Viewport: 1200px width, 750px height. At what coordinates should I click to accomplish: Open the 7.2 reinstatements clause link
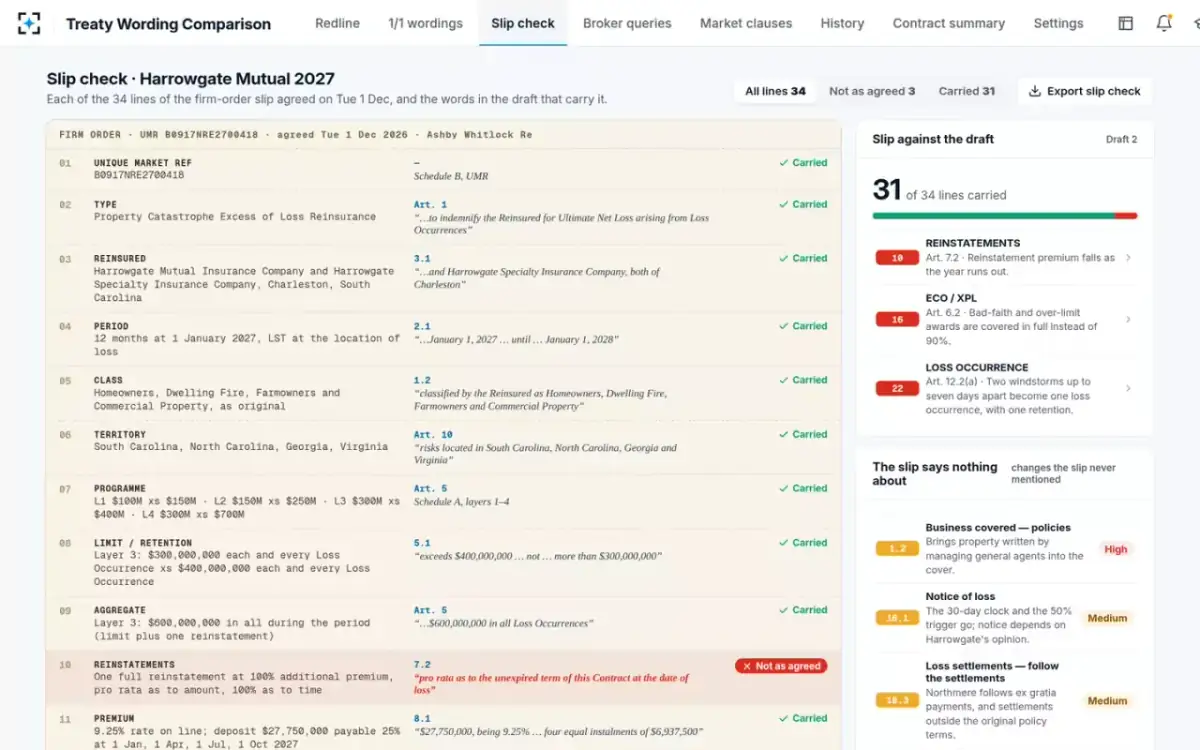click(422, 665)
